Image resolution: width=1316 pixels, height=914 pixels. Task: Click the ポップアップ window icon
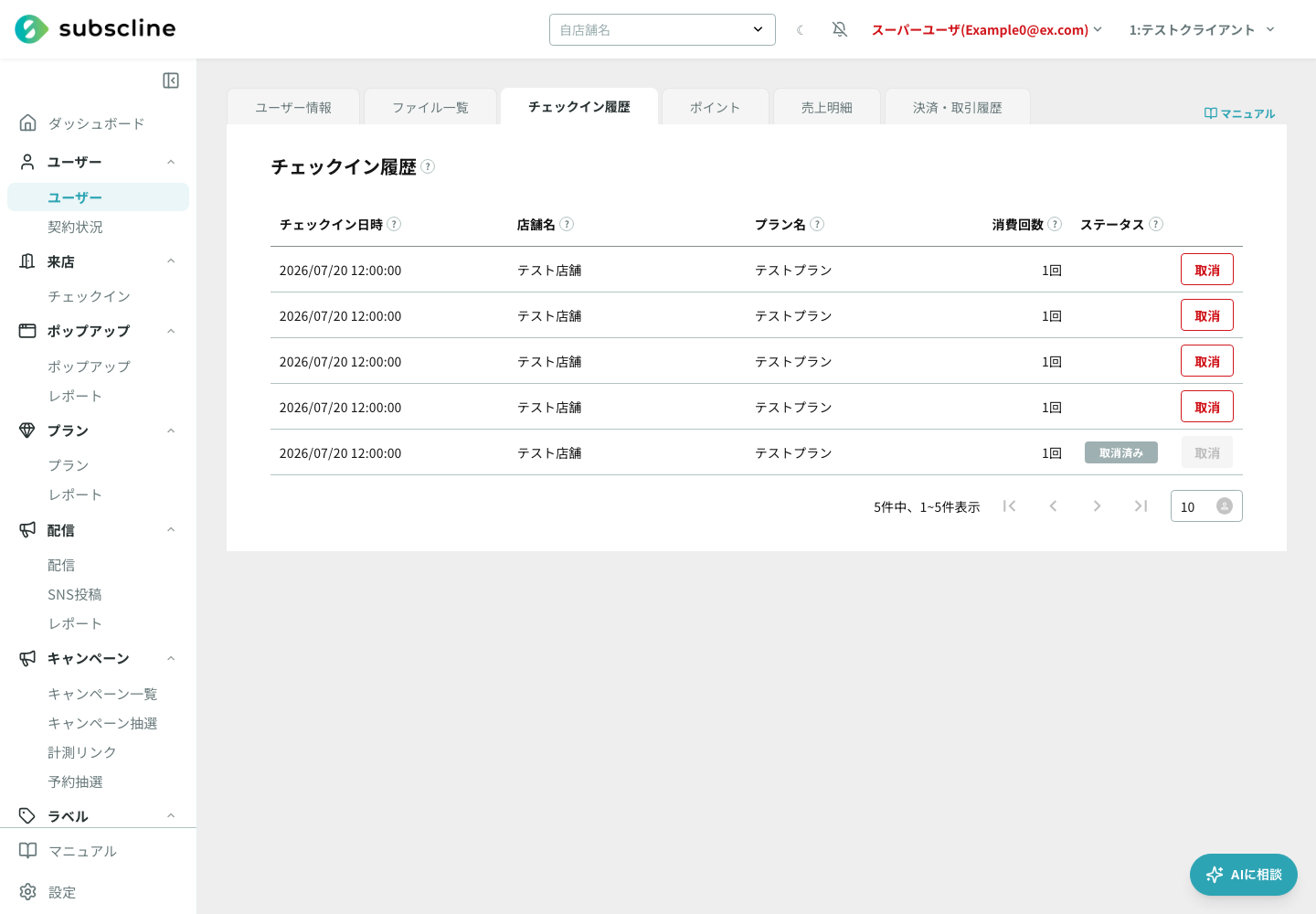click(x=28, y=331)
